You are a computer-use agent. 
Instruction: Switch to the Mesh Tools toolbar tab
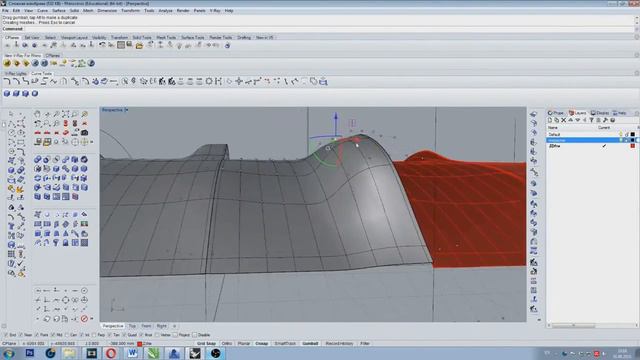click(x=166, y=38)
